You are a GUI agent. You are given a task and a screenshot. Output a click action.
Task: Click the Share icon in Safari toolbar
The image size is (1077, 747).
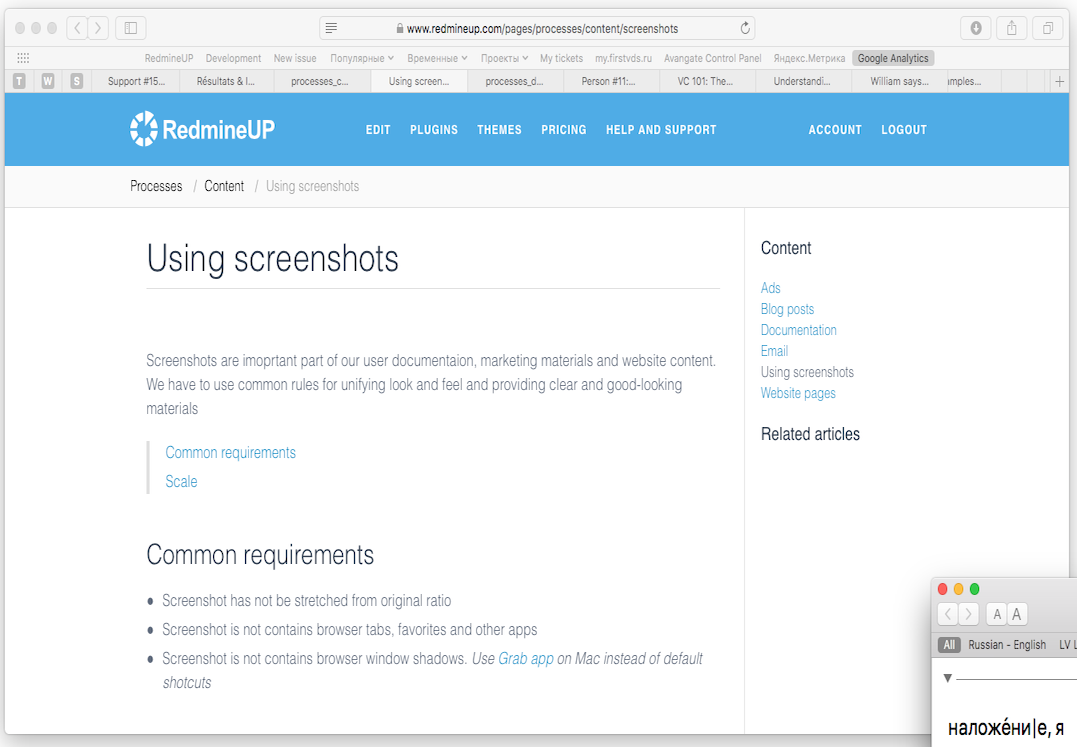coord(1011,28)
